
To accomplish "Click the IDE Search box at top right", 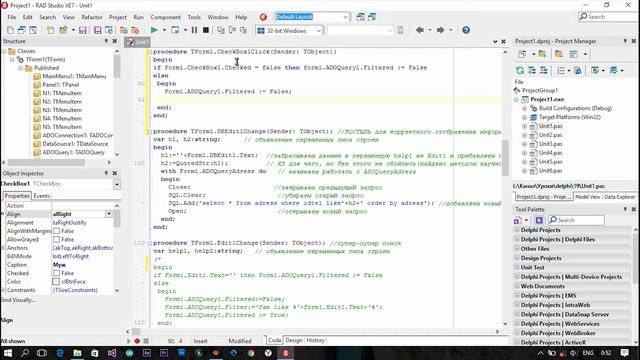I will pos(608,17).
